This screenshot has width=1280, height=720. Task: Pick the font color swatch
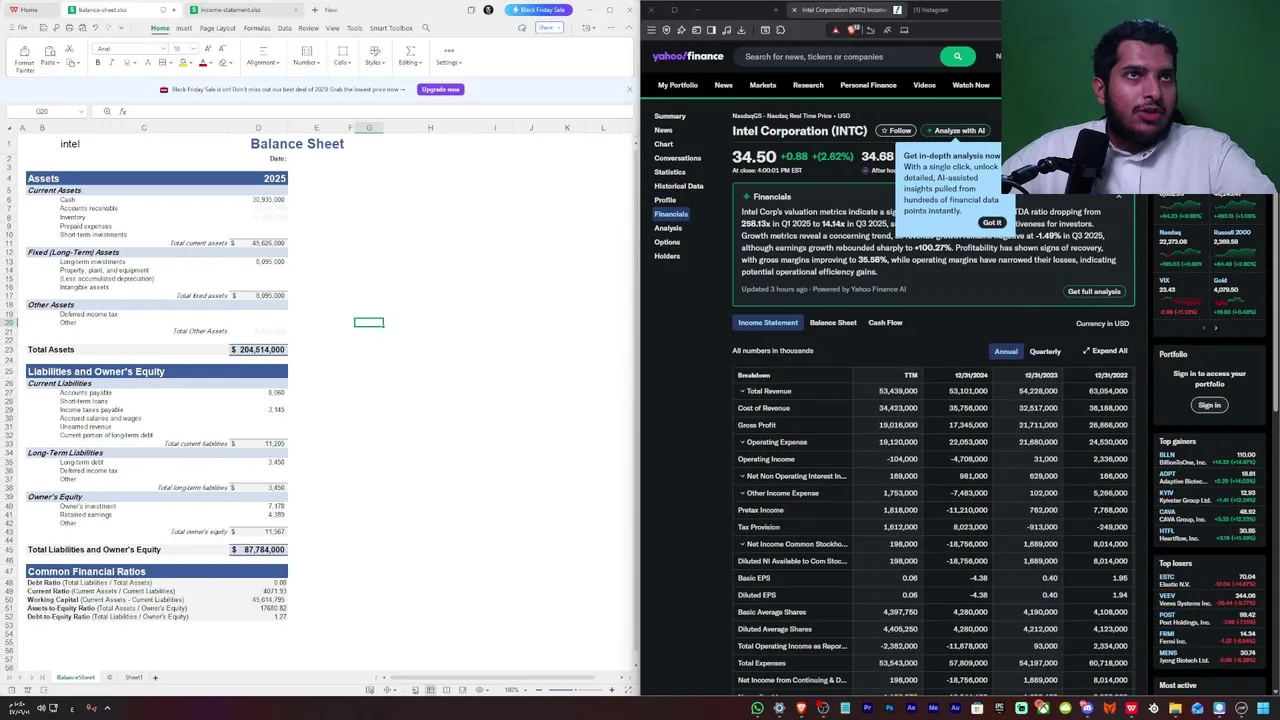pyautogui.click(x=203, y=63)
